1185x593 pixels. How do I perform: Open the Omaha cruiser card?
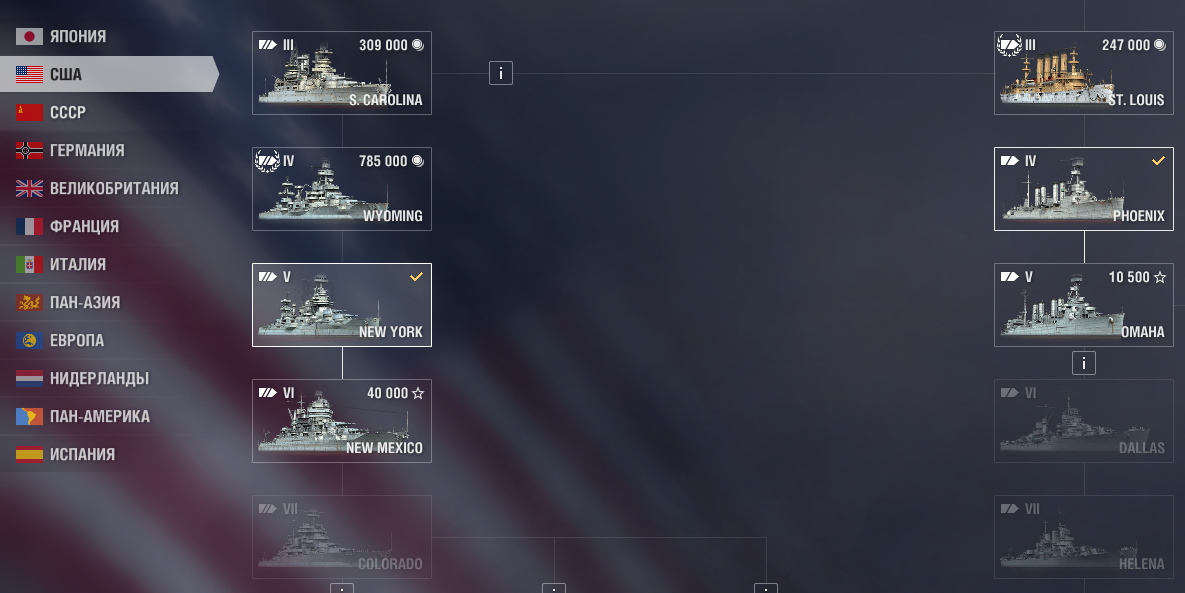(x=1084, y=305)
